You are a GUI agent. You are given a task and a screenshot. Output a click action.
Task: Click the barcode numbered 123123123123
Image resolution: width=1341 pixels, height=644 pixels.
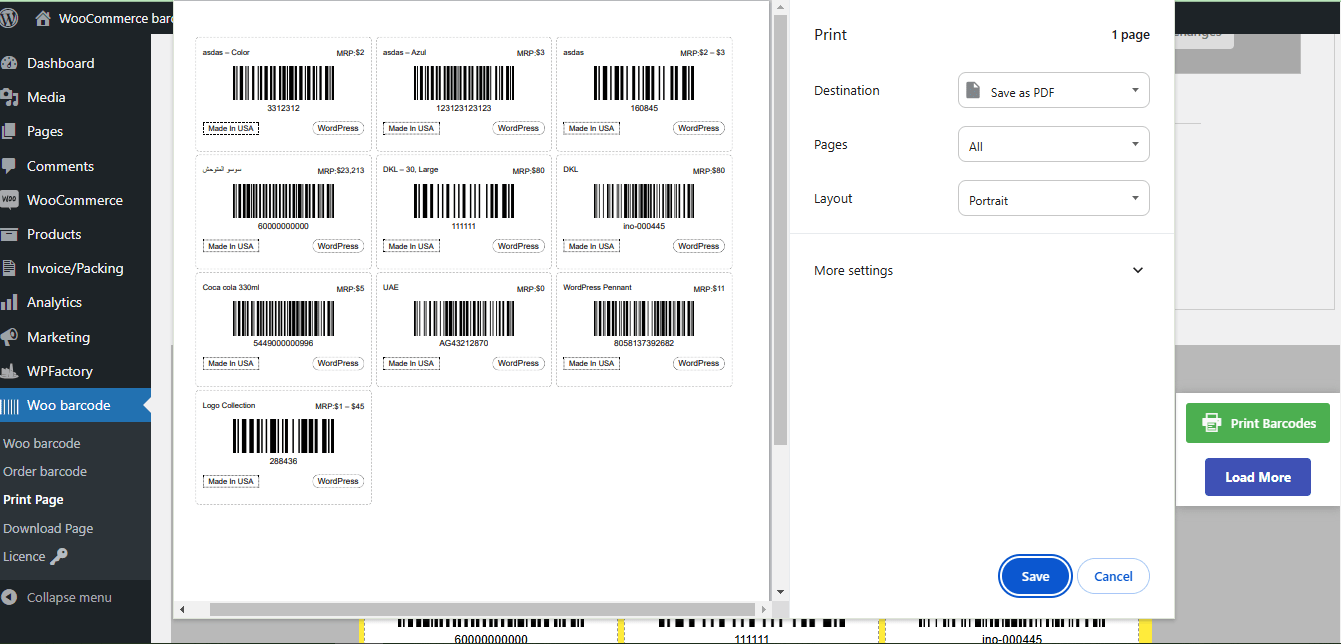tap(464, 84)
